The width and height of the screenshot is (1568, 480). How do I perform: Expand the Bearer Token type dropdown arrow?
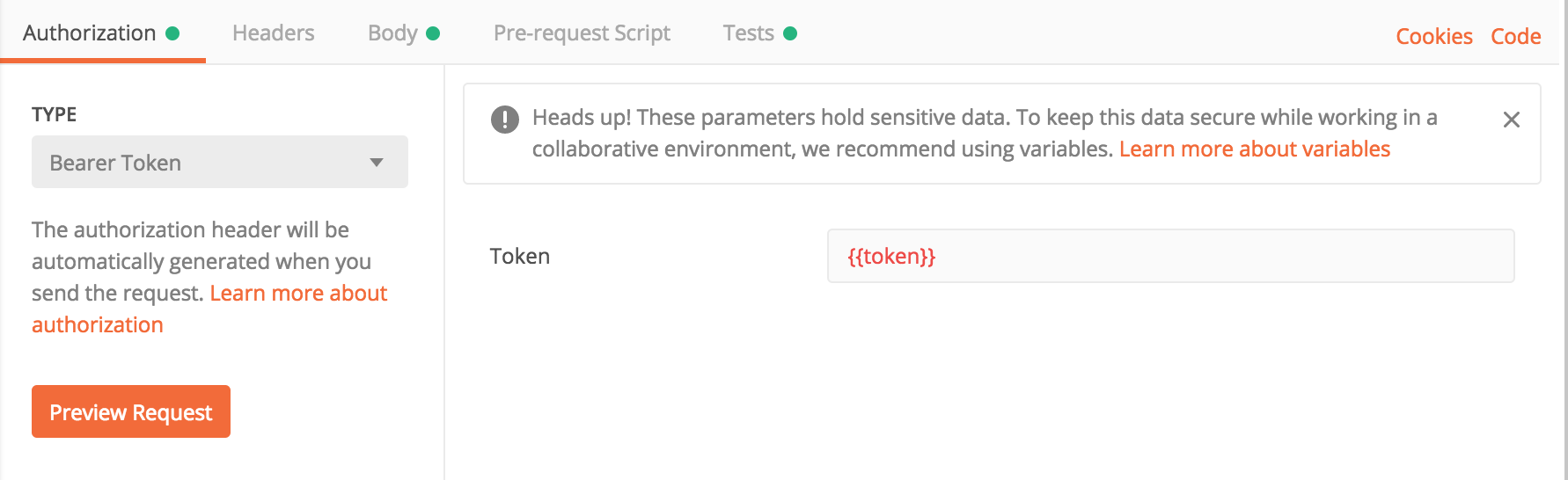click(377, 163)
